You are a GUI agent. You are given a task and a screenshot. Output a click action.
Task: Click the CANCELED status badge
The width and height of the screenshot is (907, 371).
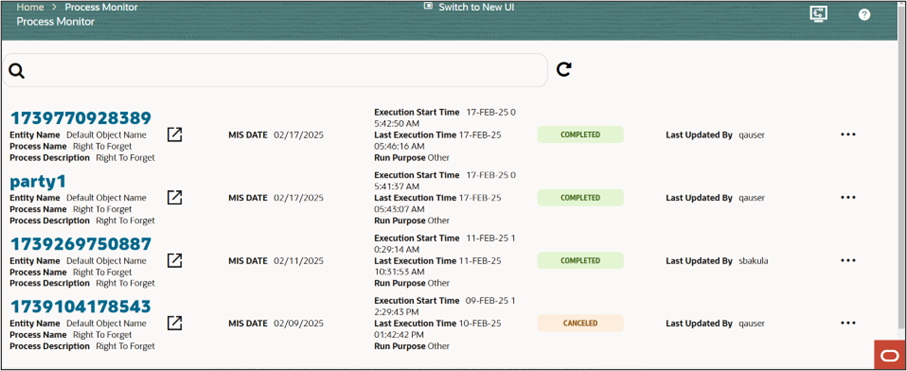tap(580, 323)
